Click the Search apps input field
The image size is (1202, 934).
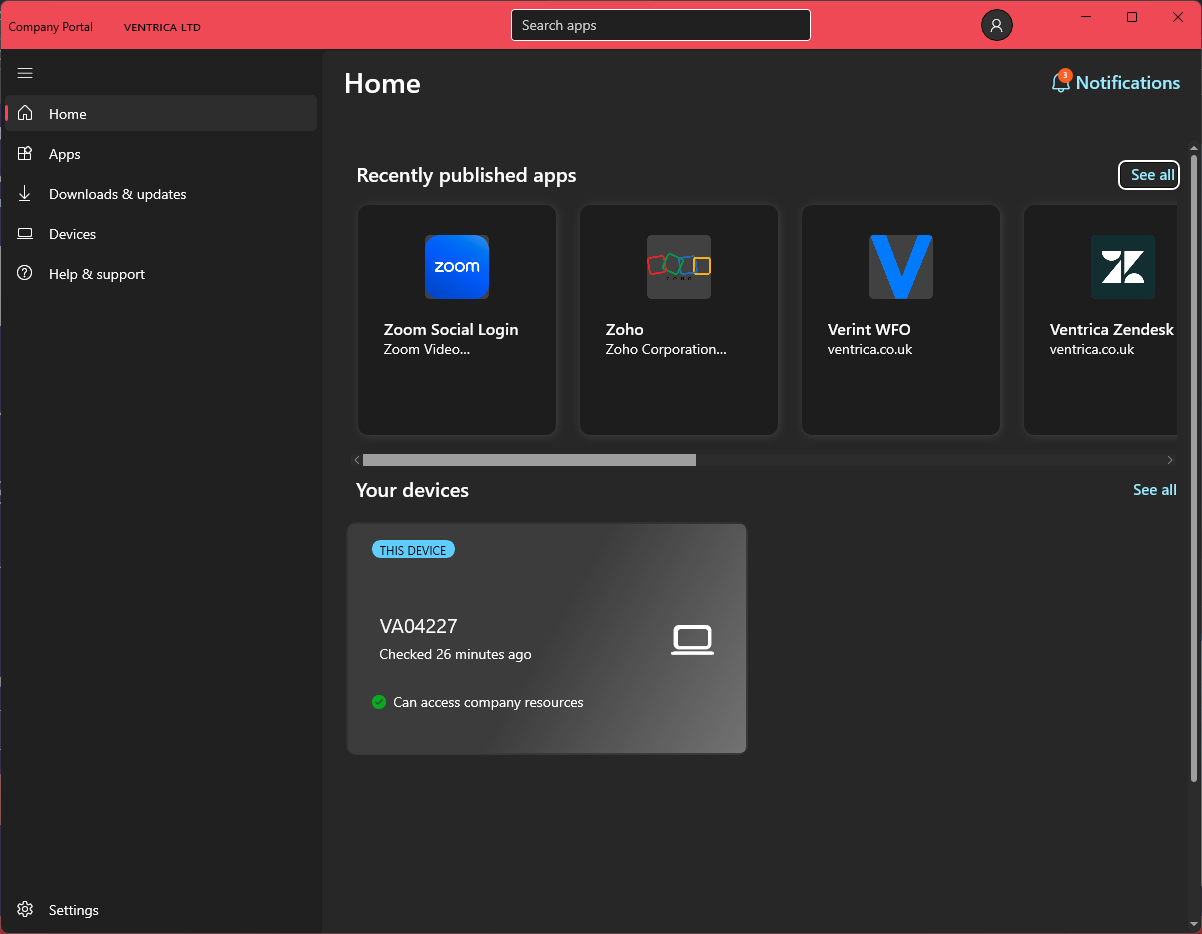tap(660, 25)
